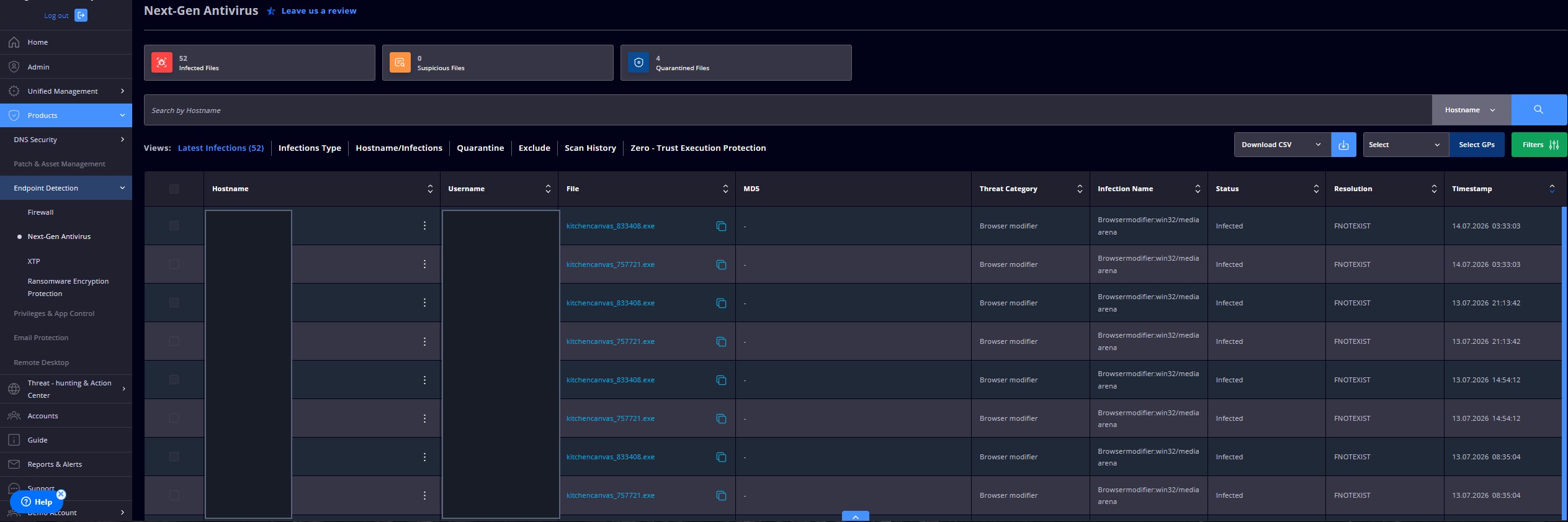Sort the table by Threat Category column
This screenshot has height=522, width=1568.
point(1080,189)
